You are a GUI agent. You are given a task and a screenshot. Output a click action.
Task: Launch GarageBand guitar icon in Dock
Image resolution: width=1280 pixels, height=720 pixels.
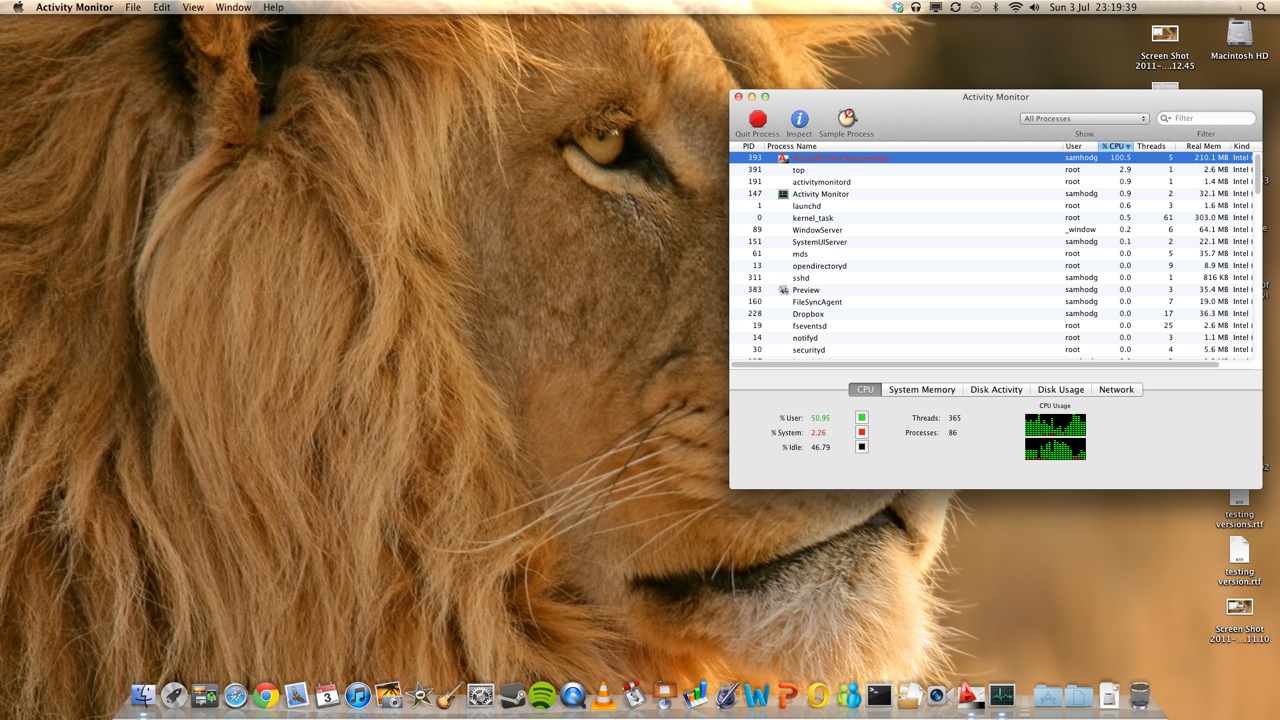pos(450,695)
